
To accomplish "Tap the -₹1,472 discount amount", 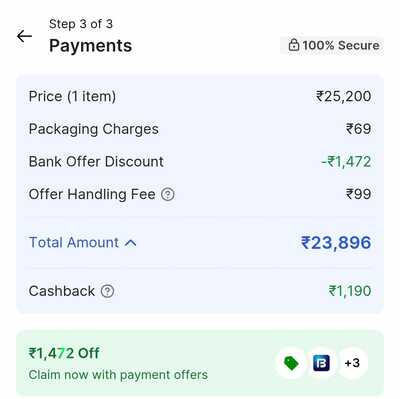I will pyautogui.click(x=346, y=162).
